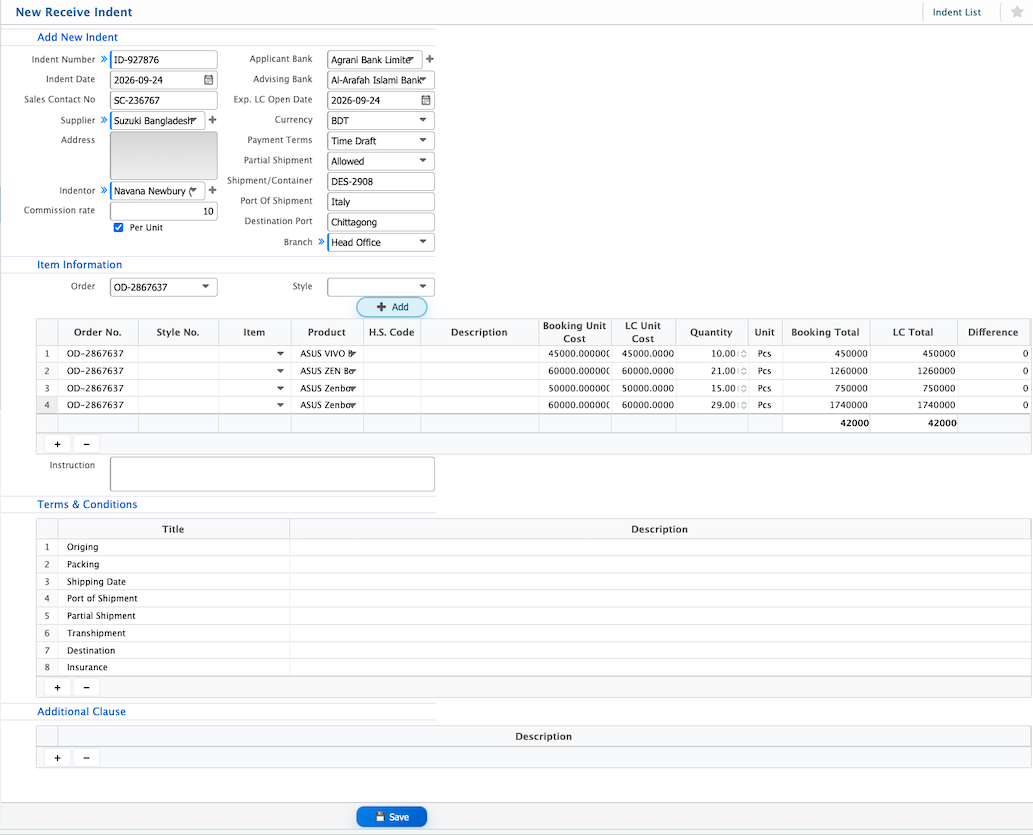Remove a row from the items table
The width and height of the screenshot is (1033, 835).
tap(86, 444)
